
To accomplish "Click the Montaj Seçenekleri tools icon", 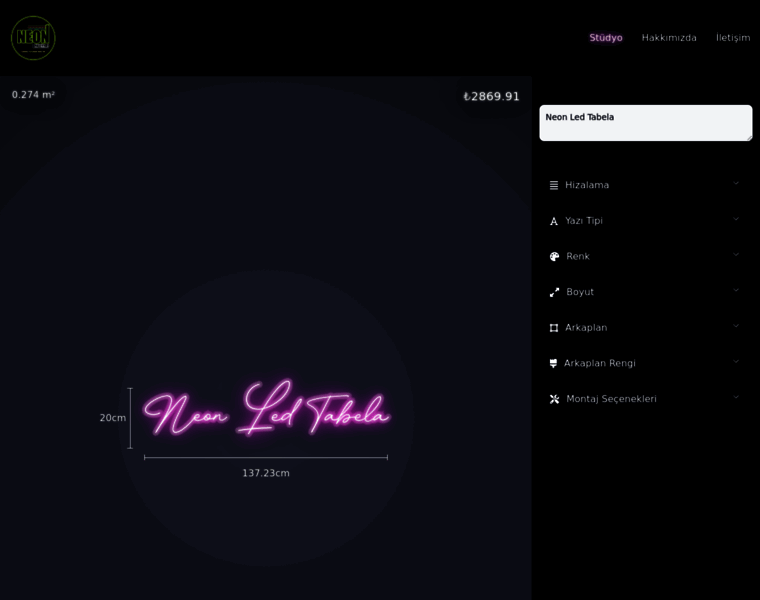I will pos(554,399).
